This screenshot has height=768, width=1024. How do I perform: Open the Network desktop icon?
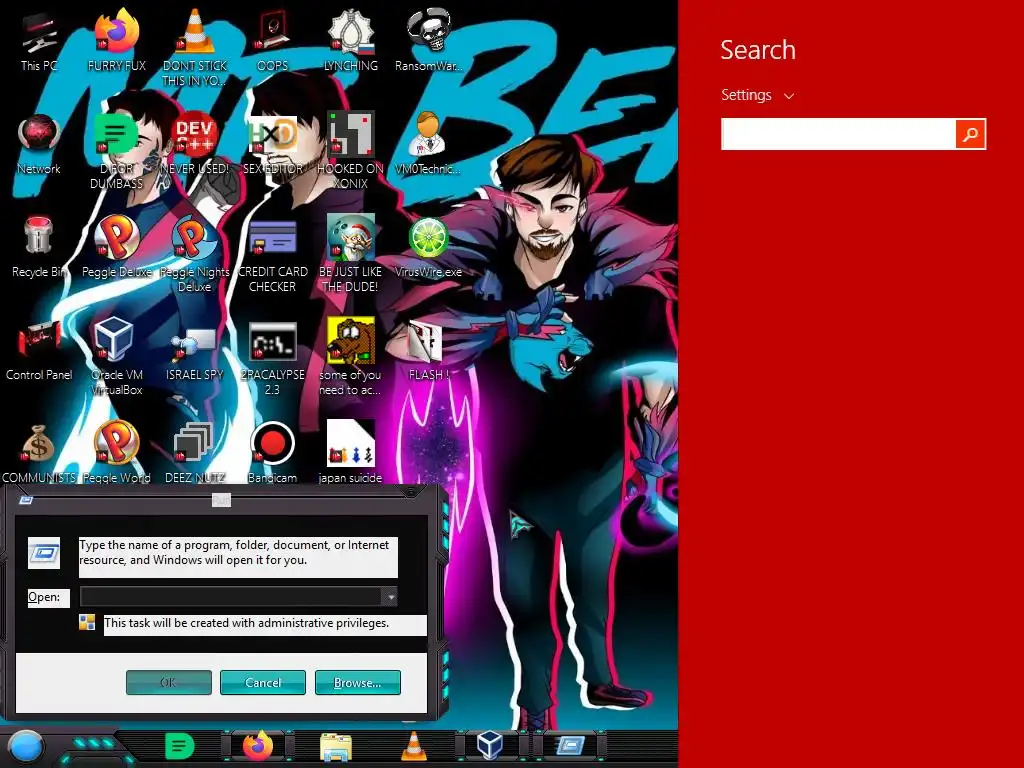39,144
